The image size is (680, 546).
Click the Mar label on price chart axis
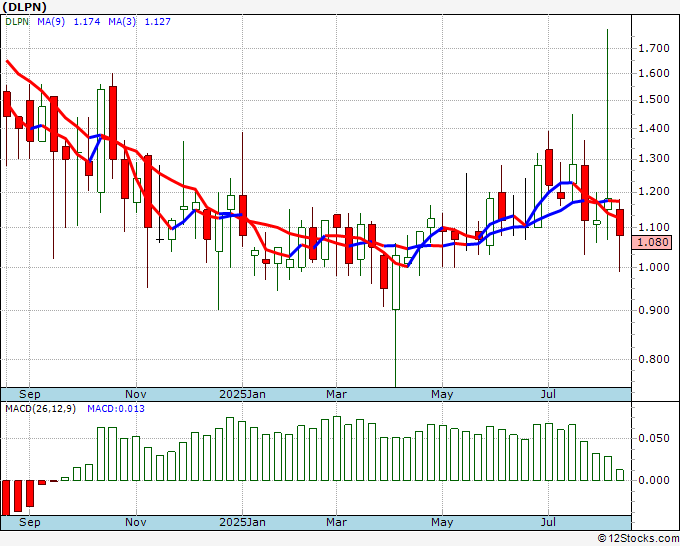coord(336,394)
